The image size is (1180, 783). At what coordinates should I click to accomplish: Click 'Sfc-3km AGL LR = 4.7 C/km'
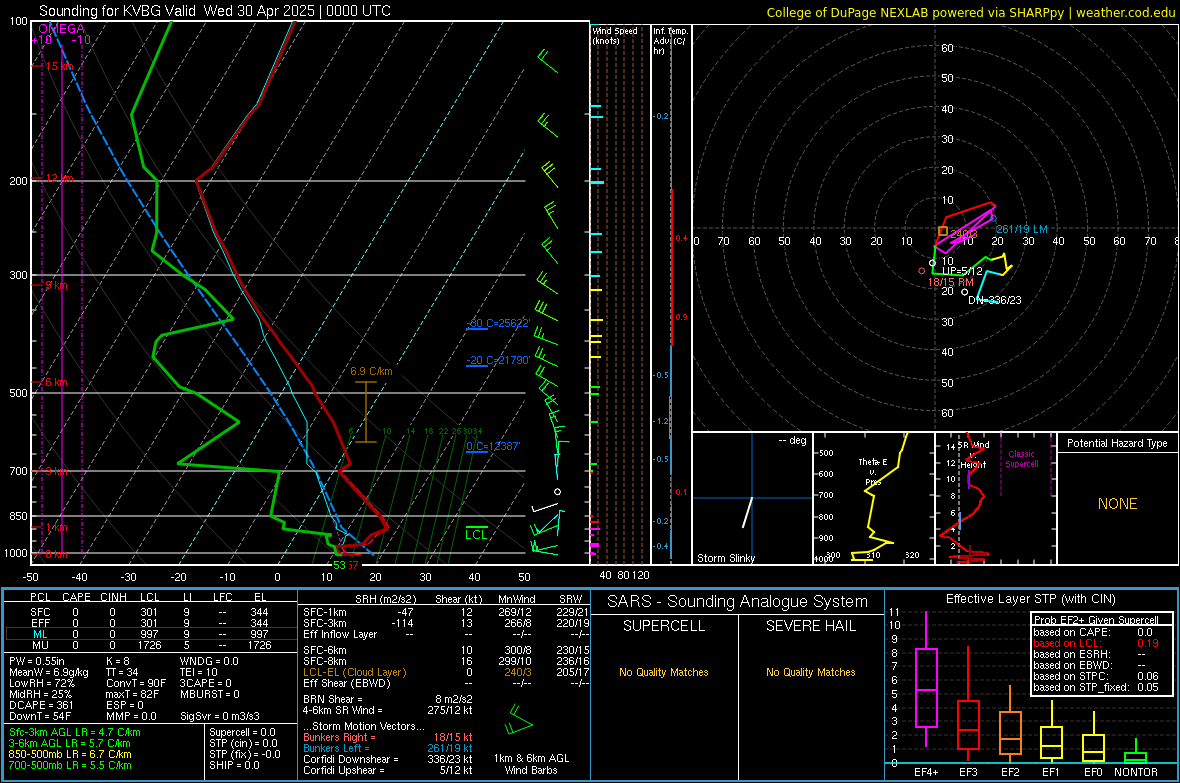pyautogui.click(x=75, y=732)
